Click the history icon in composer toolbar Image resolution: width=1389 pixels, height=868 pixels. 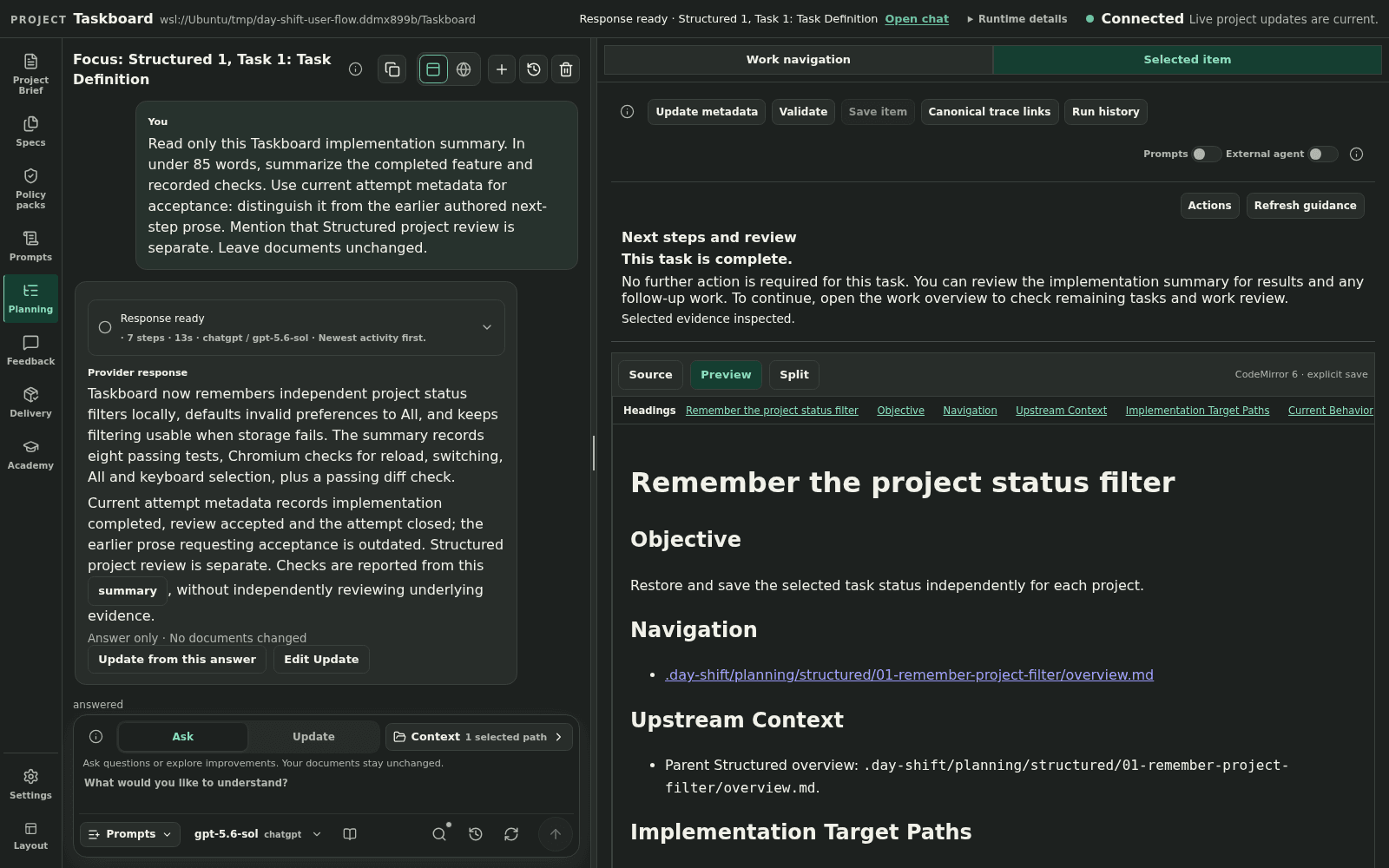tap(476, 834)
